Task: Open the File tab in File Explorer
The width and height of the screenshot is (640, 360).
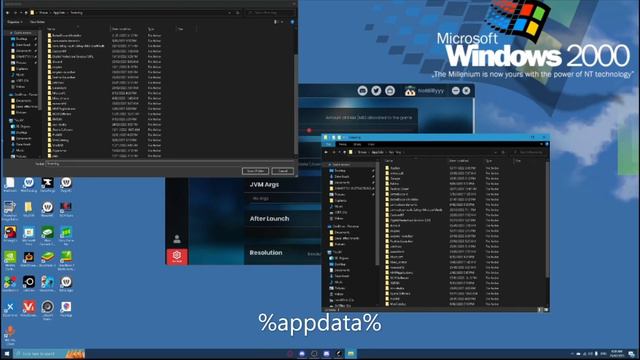Action: pos(328,144)
